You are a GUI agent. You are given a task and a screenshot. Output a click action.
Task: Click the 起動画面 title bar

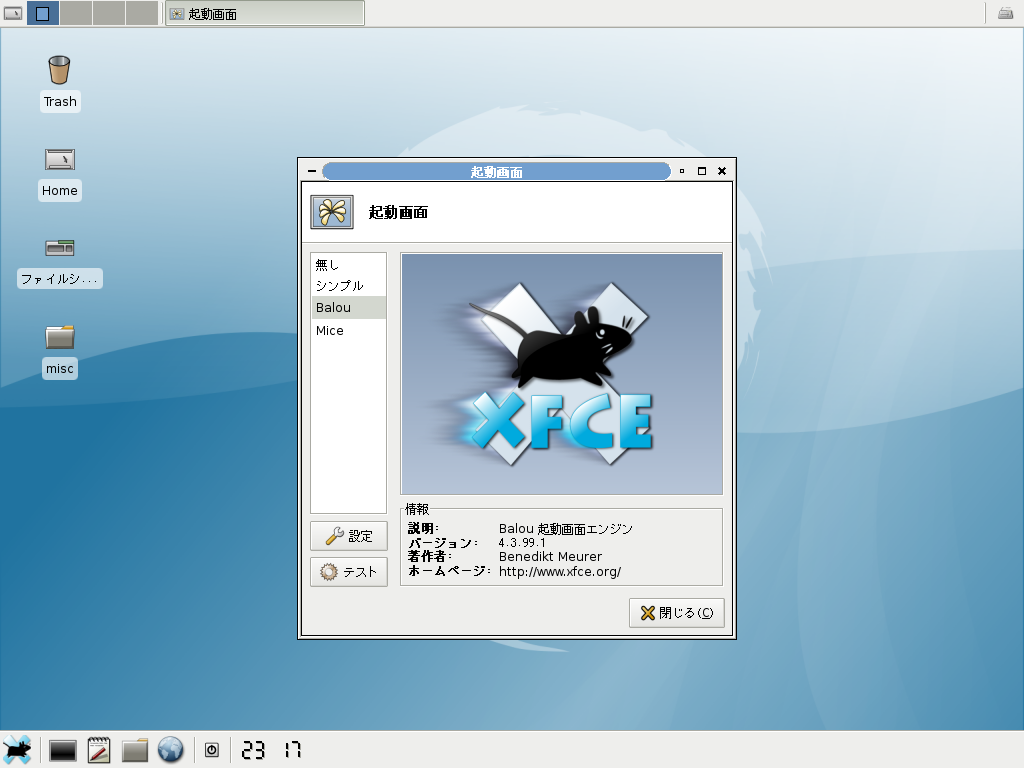tap(496, 172)
